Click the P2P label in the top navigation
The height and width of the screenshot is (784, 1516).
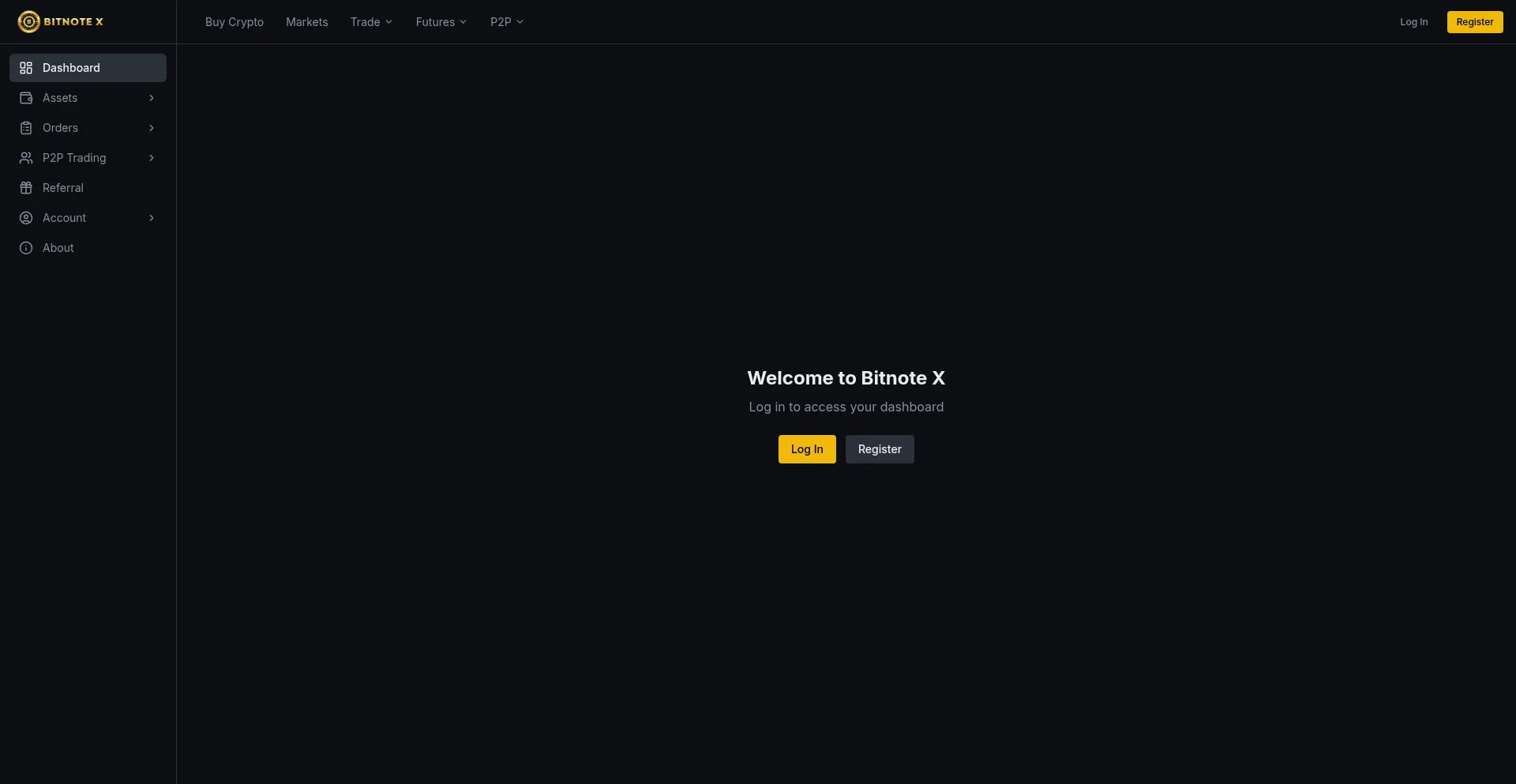coord(501,22)
